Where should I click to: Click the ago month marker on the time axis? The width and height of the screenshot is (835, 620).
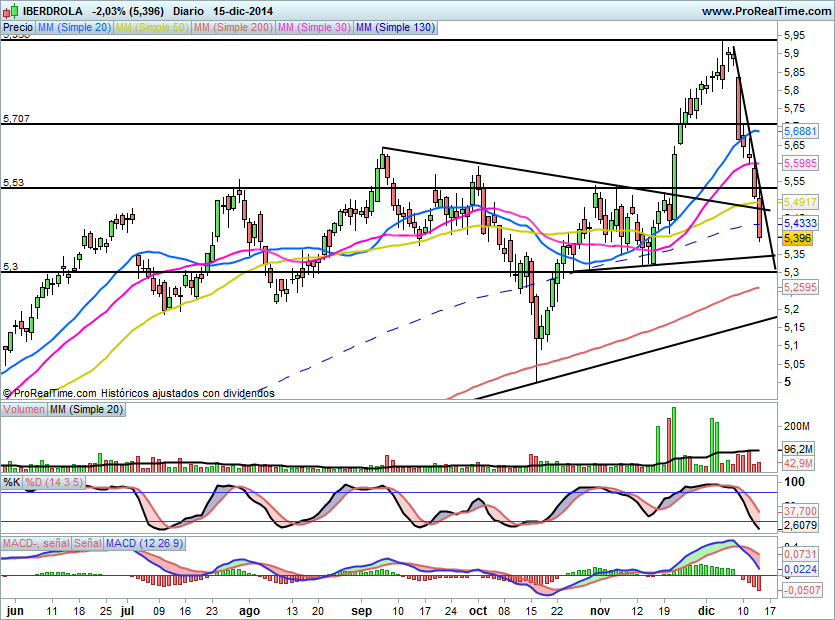click(249, 610)
